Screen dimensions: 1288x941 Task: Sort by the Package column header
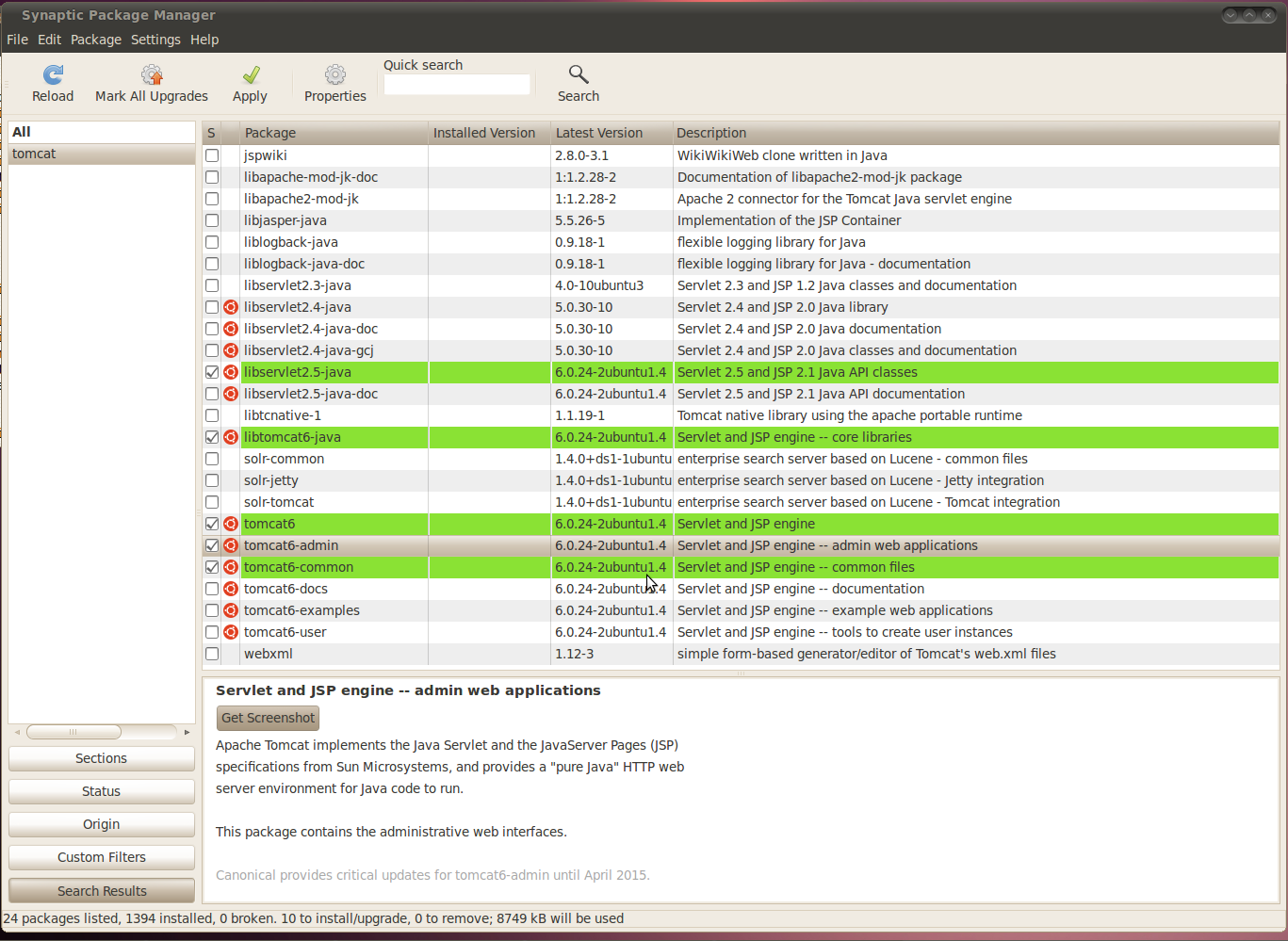334,133
